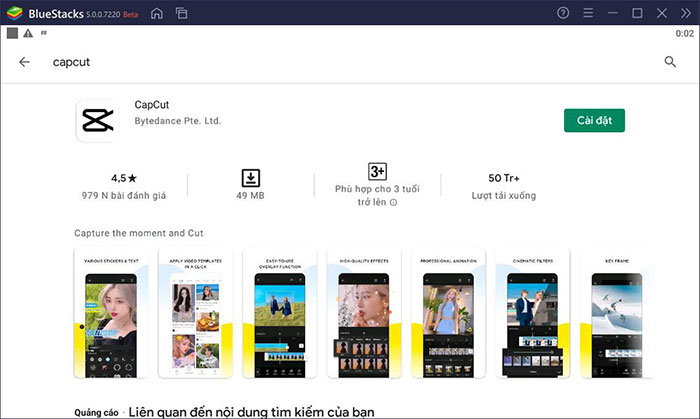Maximize the BlueStacks window

point(638,13)
